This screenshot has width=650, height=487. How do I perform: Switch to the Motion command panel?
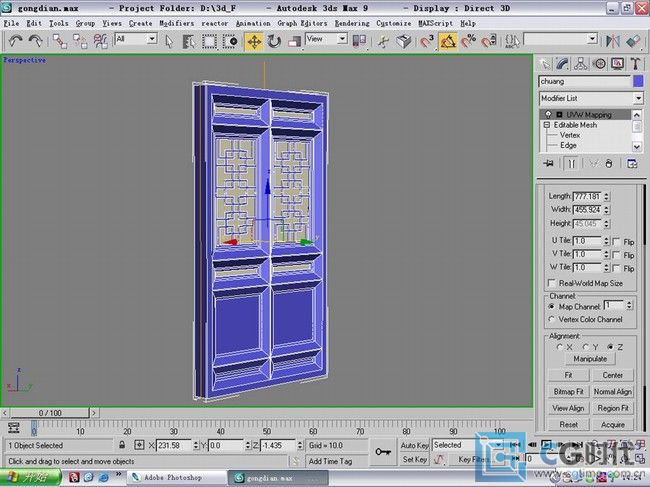(599, 64)
